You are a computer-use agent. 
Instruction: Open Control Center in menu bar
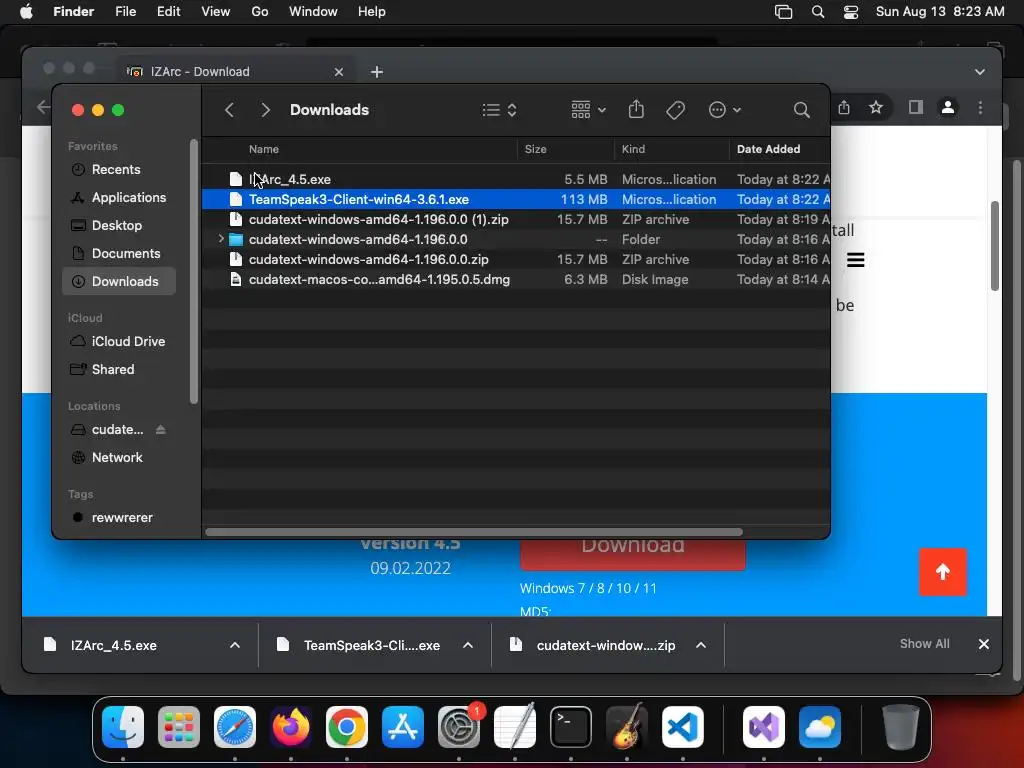851,12
